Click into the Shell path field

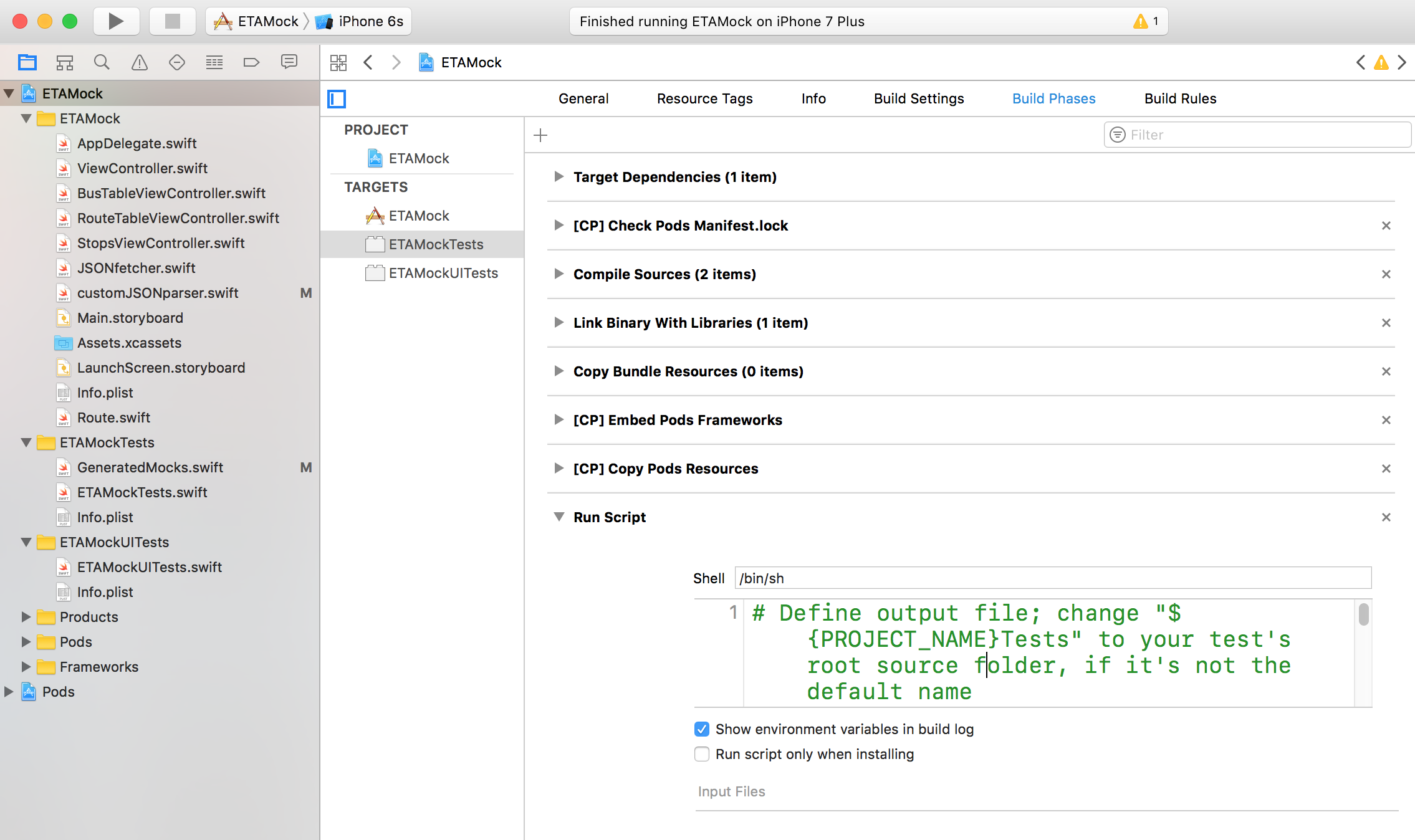1052,578
